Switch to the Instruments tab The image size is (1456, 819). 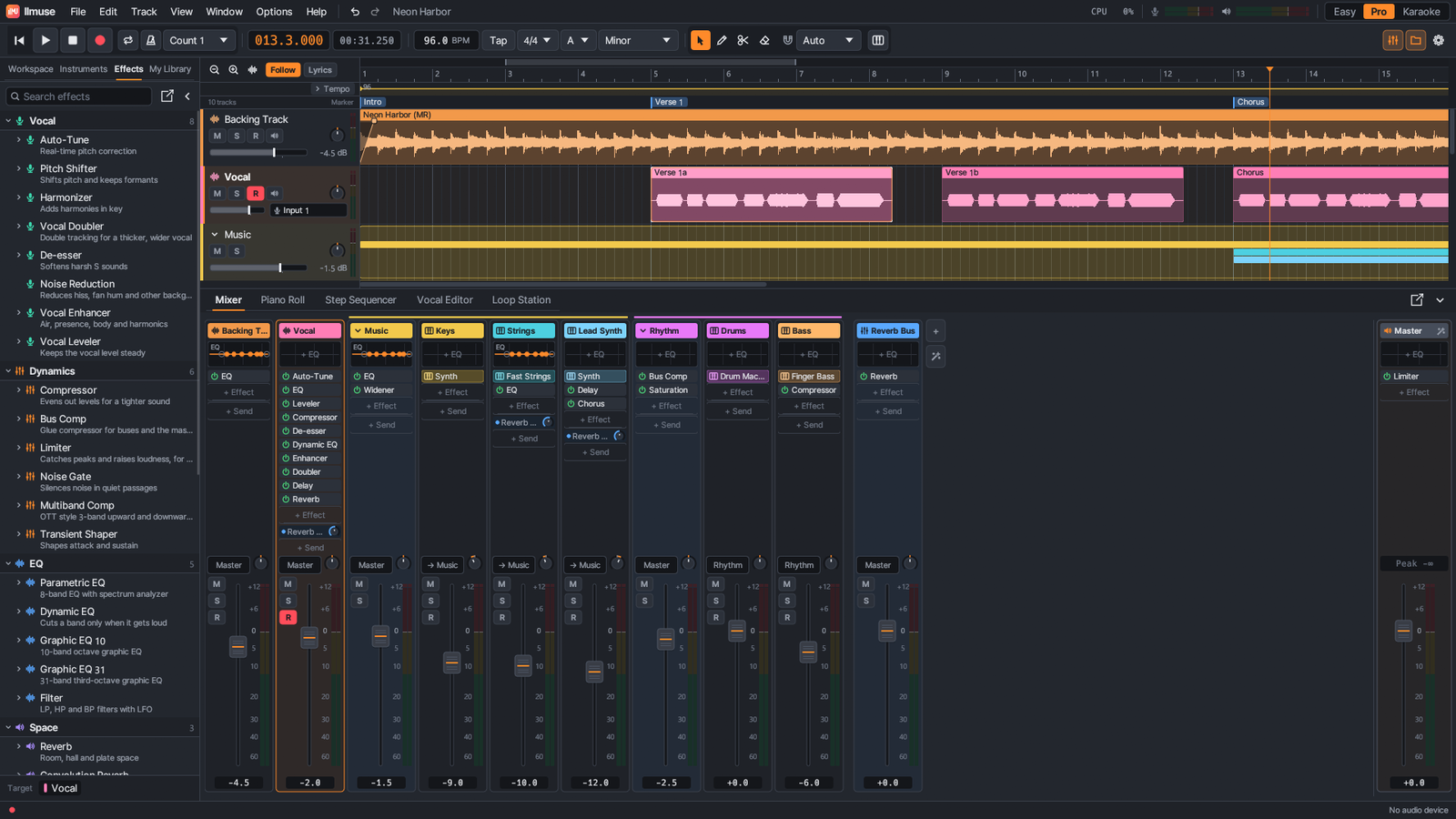point(83,69)
